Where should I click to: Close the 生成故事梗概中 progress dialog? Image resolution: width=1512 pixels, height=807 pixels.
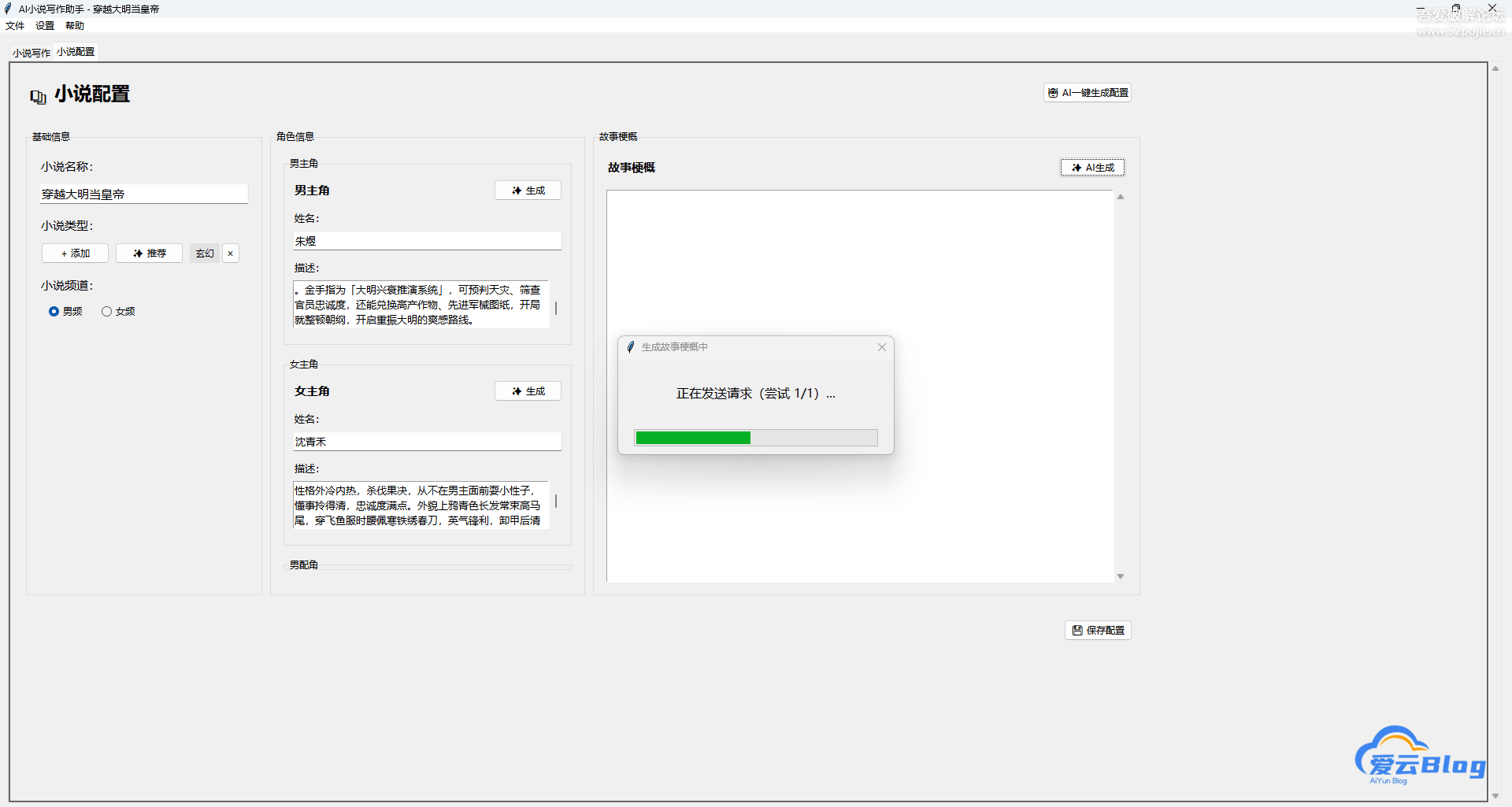click(882, 347)
